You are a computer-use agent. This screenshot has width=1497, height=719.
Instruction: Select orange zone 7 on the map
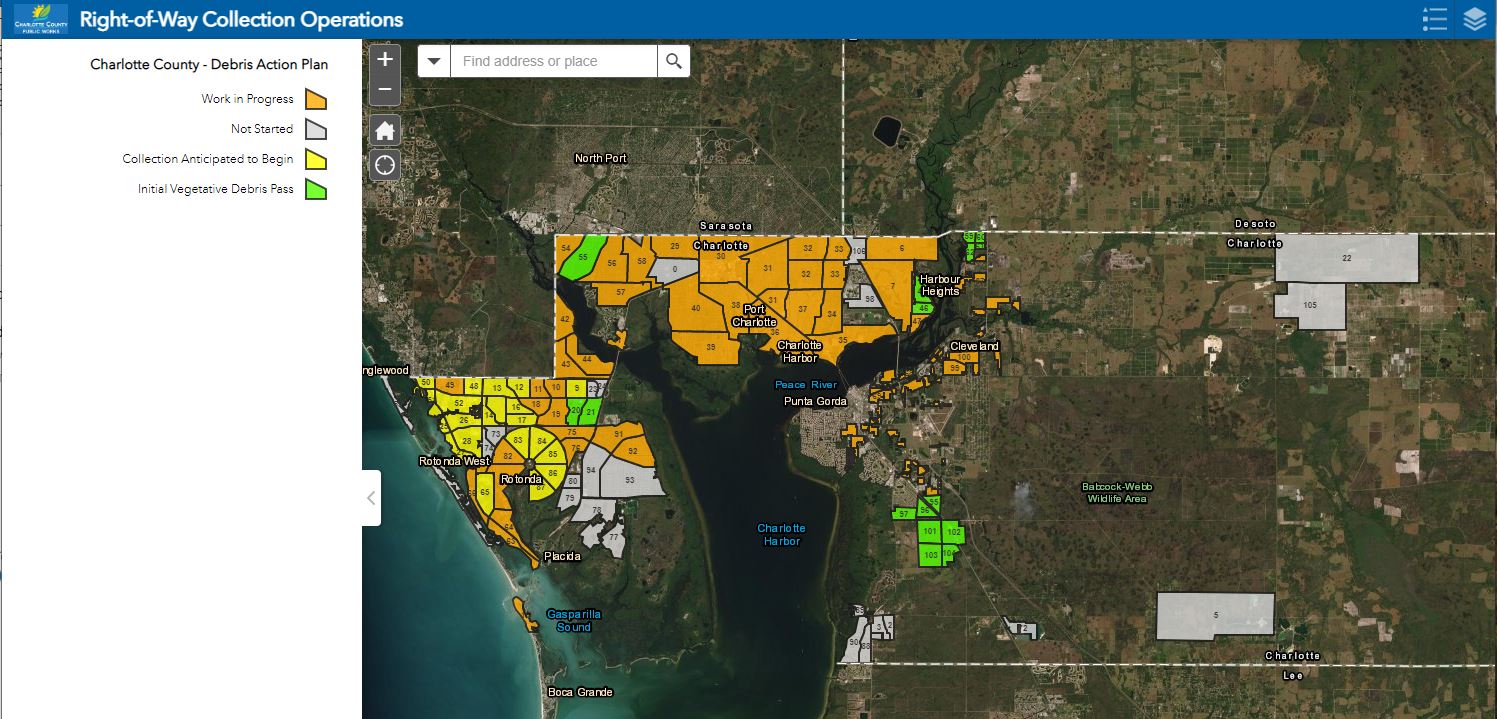click(x=892, y=286)
